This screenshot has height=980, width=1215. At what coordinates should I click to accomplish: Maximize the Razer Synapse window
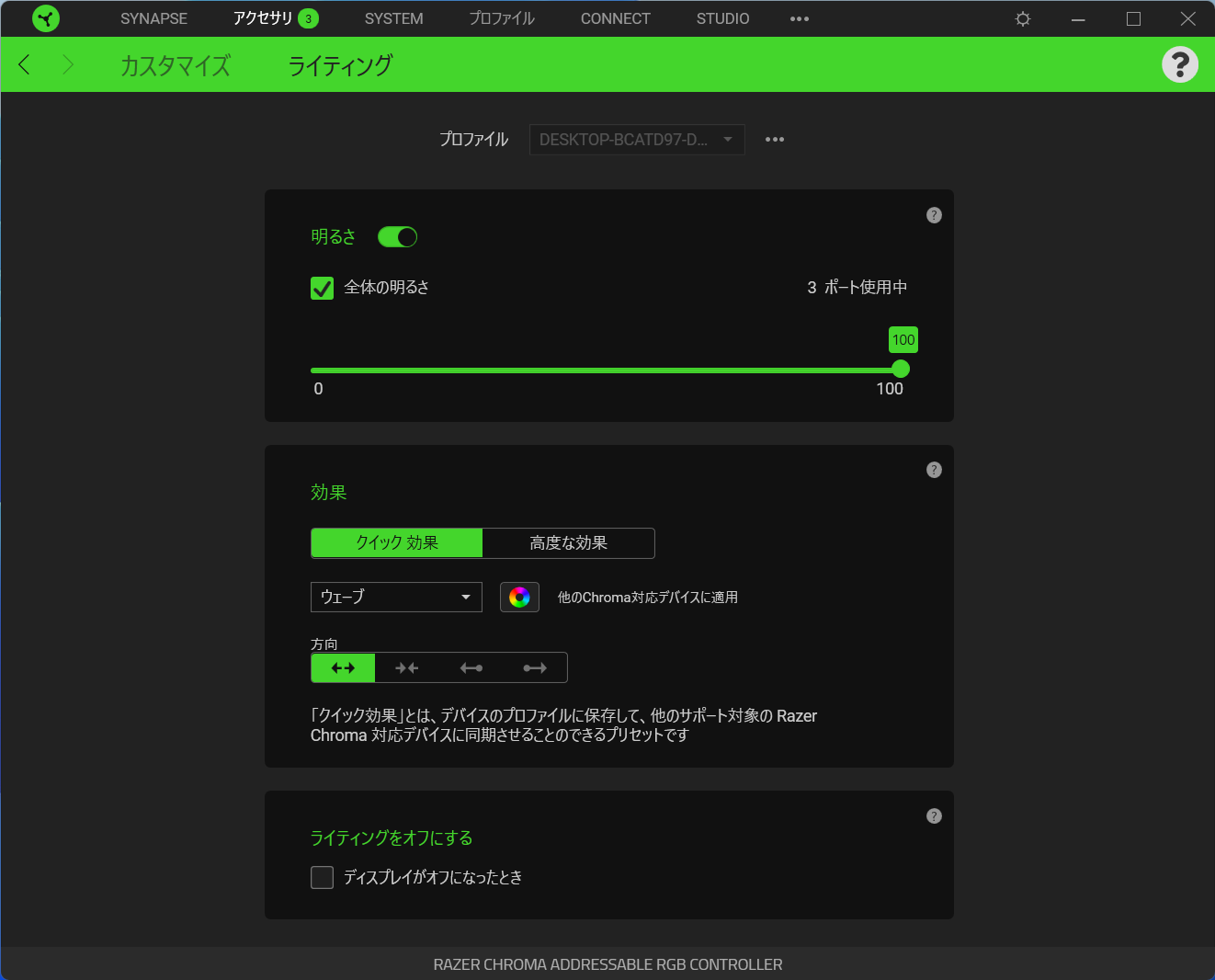tap(1133, 18)
